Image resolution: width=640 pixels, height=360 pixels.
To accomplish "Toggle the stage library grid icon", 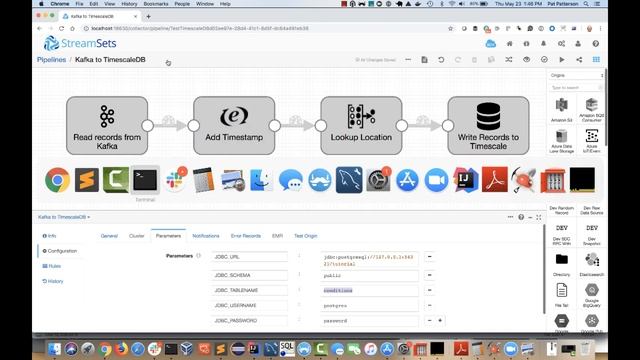I will [x=596, y=60].
